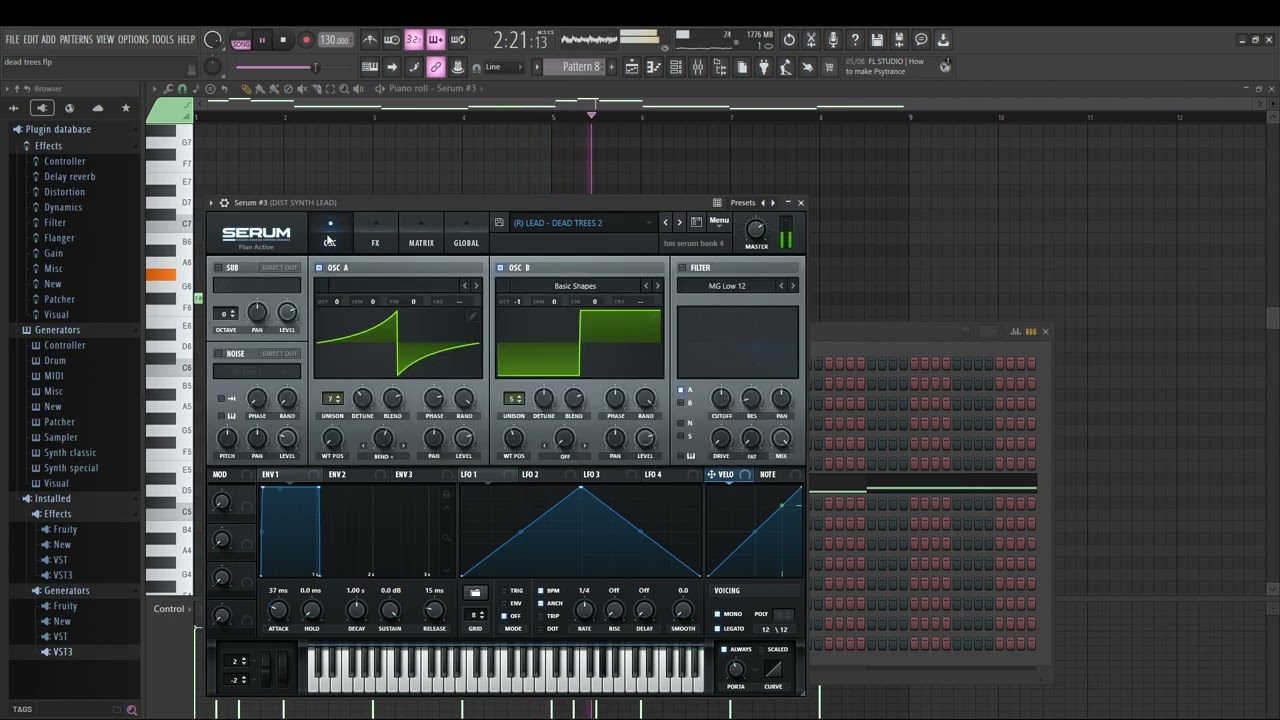
Task: Click the save project disk icon
Action: tap(877, 40)
